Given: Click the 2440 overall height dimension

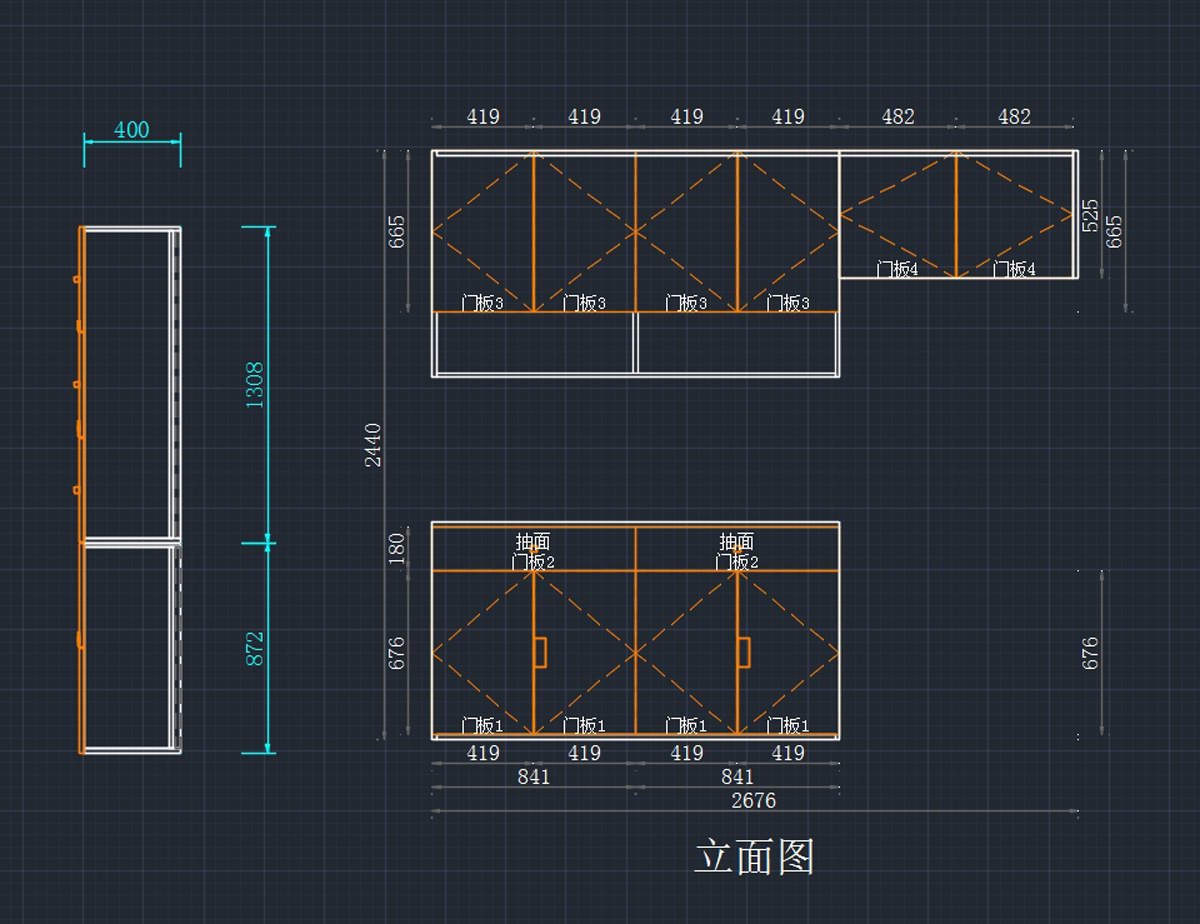Looking at the screenshot, I should (x=373, y=445).
